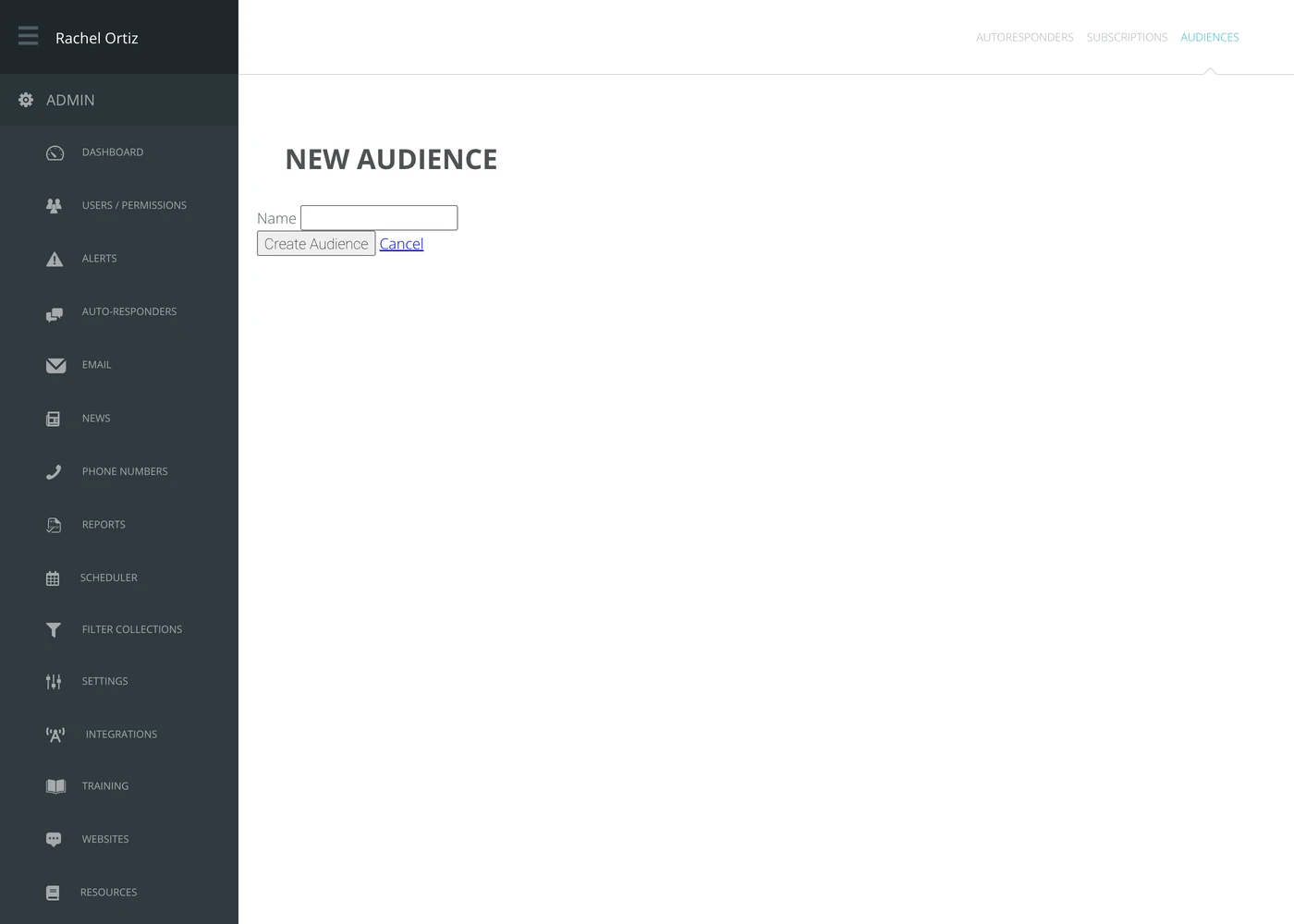The image size is (1294, 924).
Task: Click the Users / Permissions people icon
Action: click(x=55, y=206)
